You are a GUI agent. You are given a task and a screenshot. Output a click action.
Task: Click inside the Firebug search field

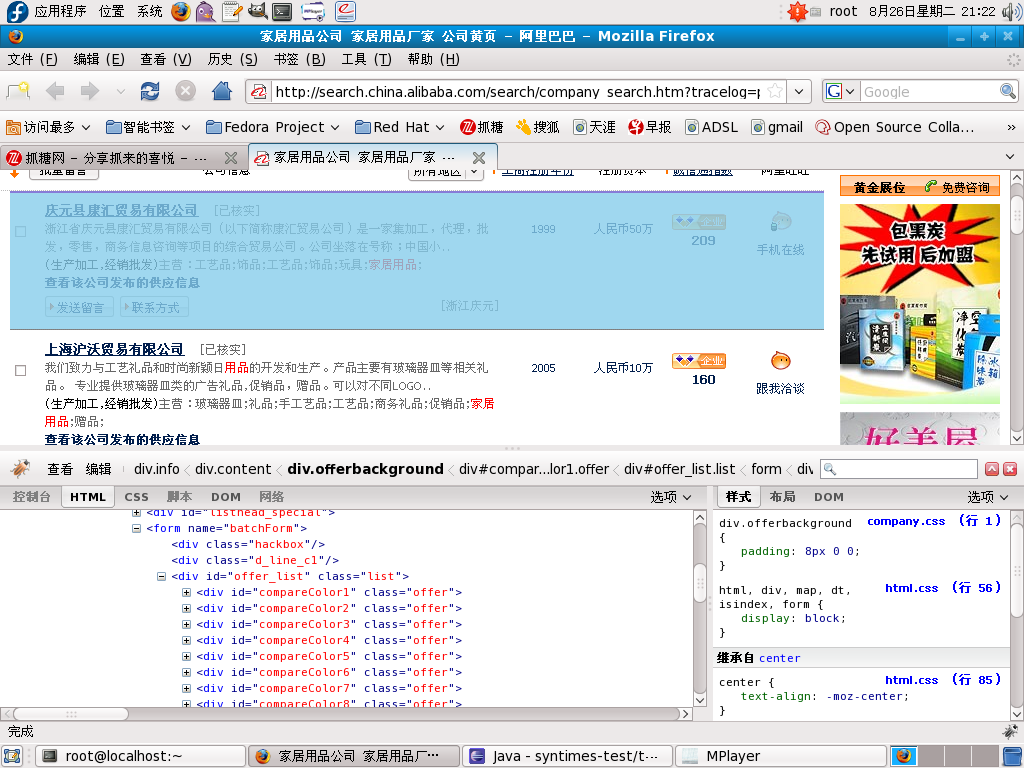click(x=900, y=469)
